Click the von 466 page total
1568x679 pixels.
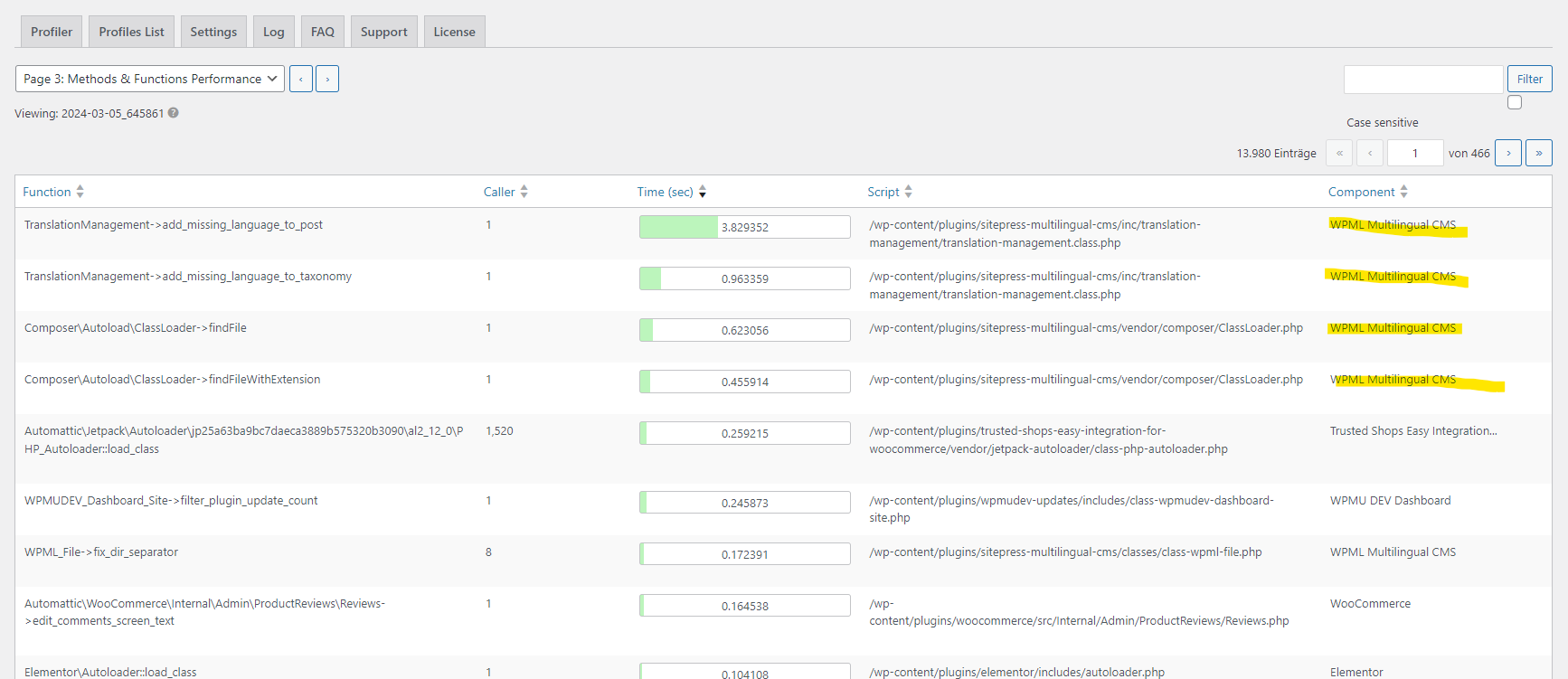(1469, 153)
